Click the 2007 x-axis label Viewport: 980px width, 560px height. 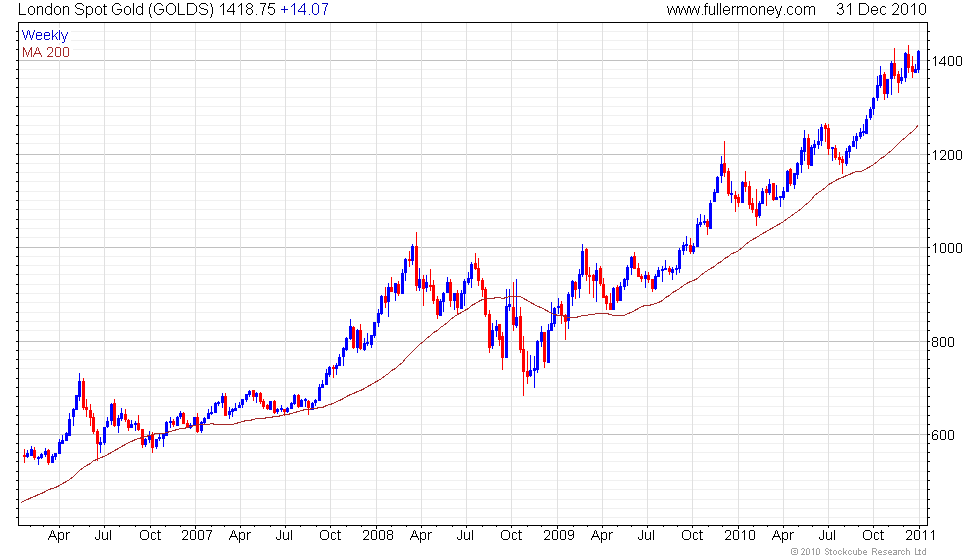point(197,536)
